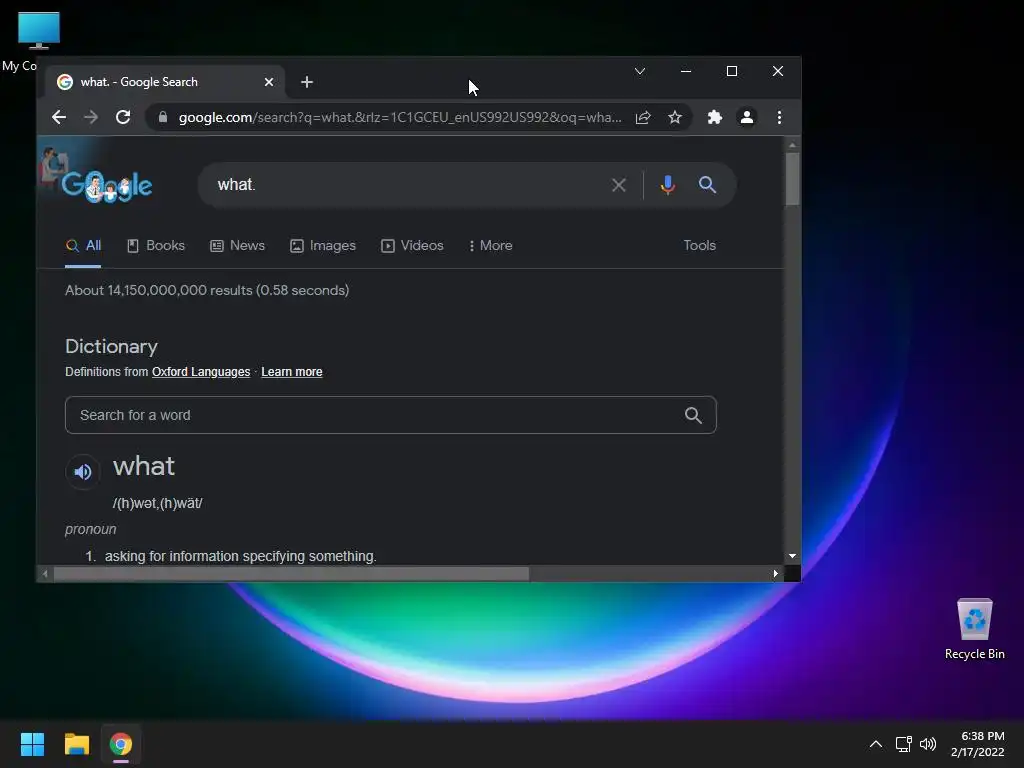Viewport: 1024px width, 768px height.
Task: Play the pronunciation of 'what'
Action: click(83, 472)
